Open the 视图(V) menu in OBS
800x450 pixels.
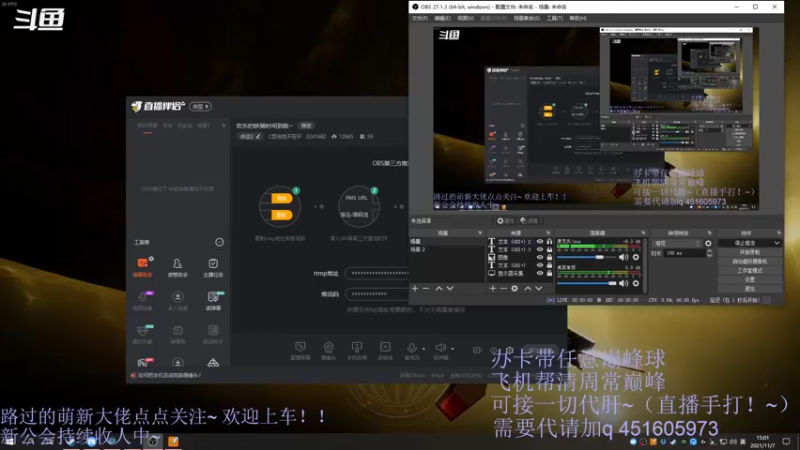465,18
